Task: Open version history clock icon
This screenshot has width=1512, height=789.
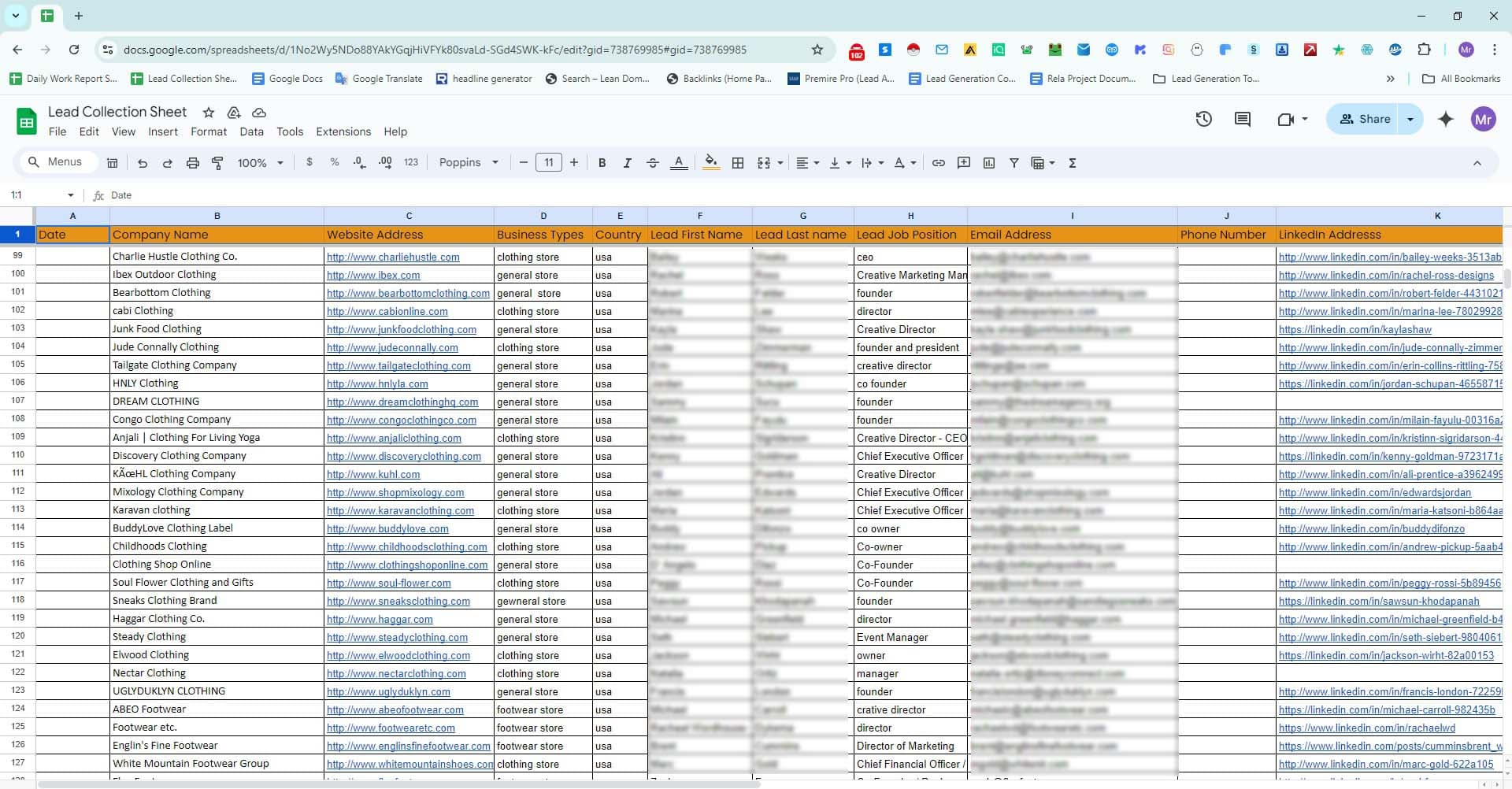Action: click(1203, 119)
